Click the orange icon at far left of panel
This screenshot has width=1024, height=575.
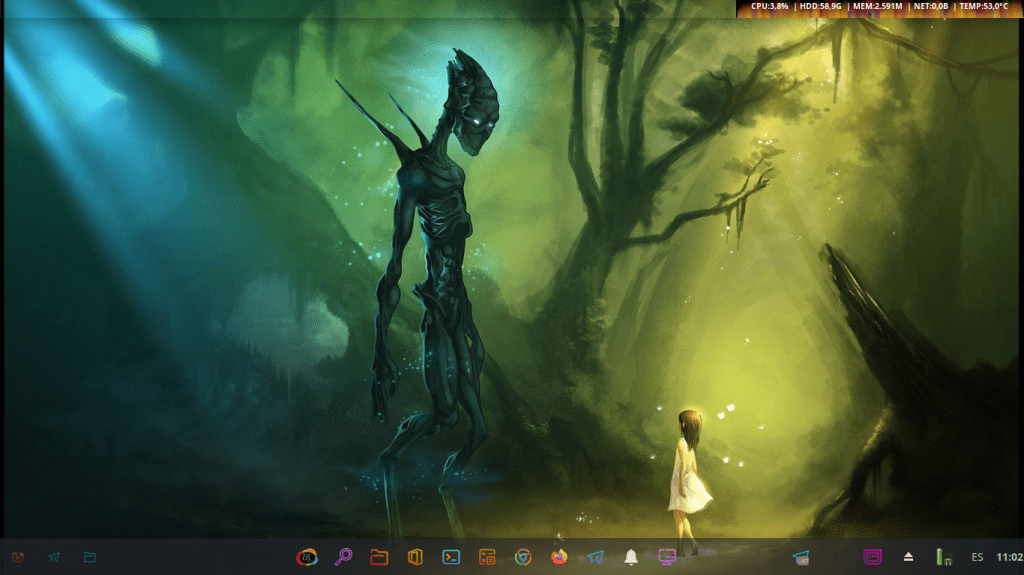(x=18, y=557)
